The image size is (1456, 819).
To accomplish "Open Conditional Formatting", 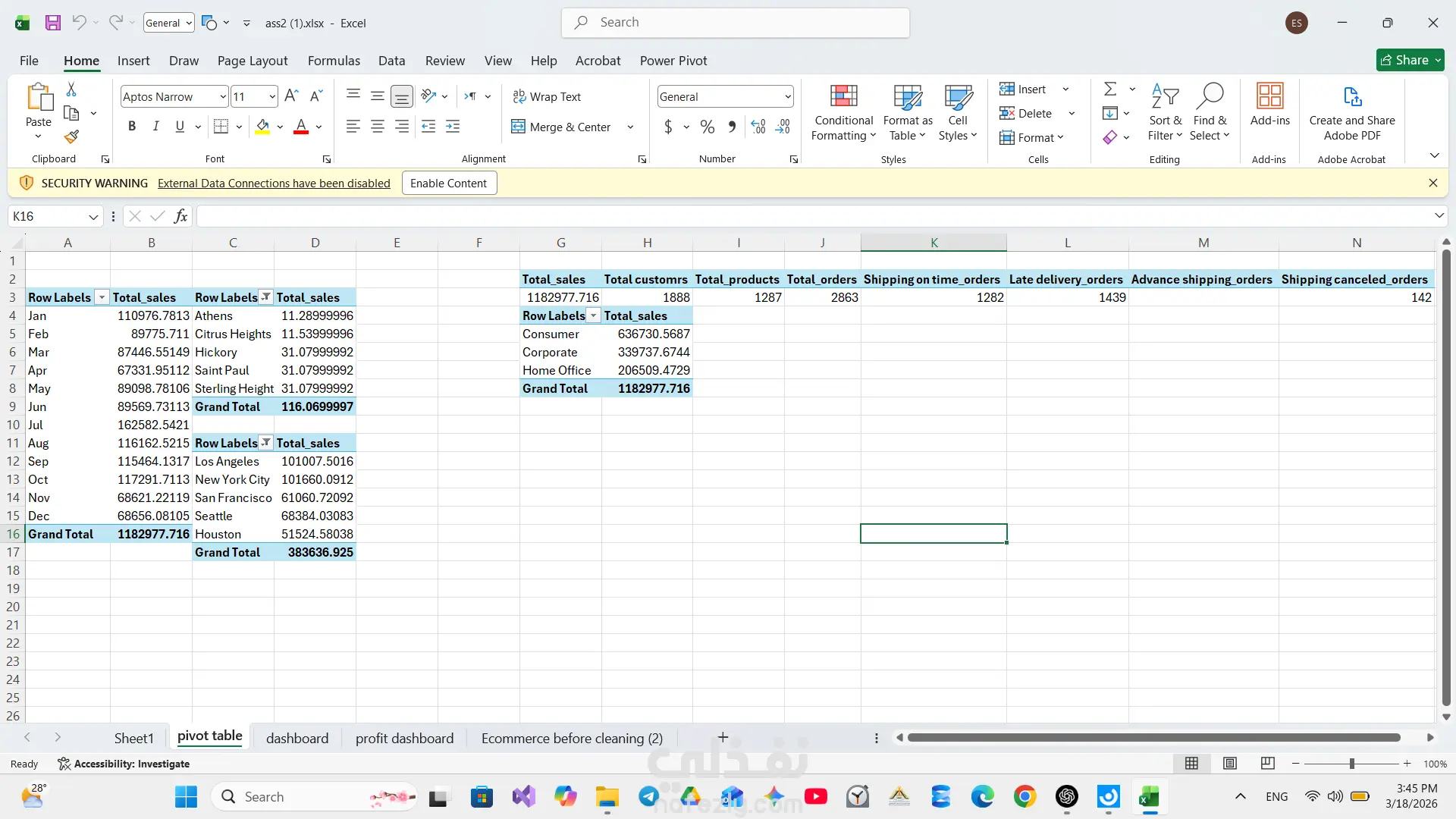I will (x=843, y=112).
